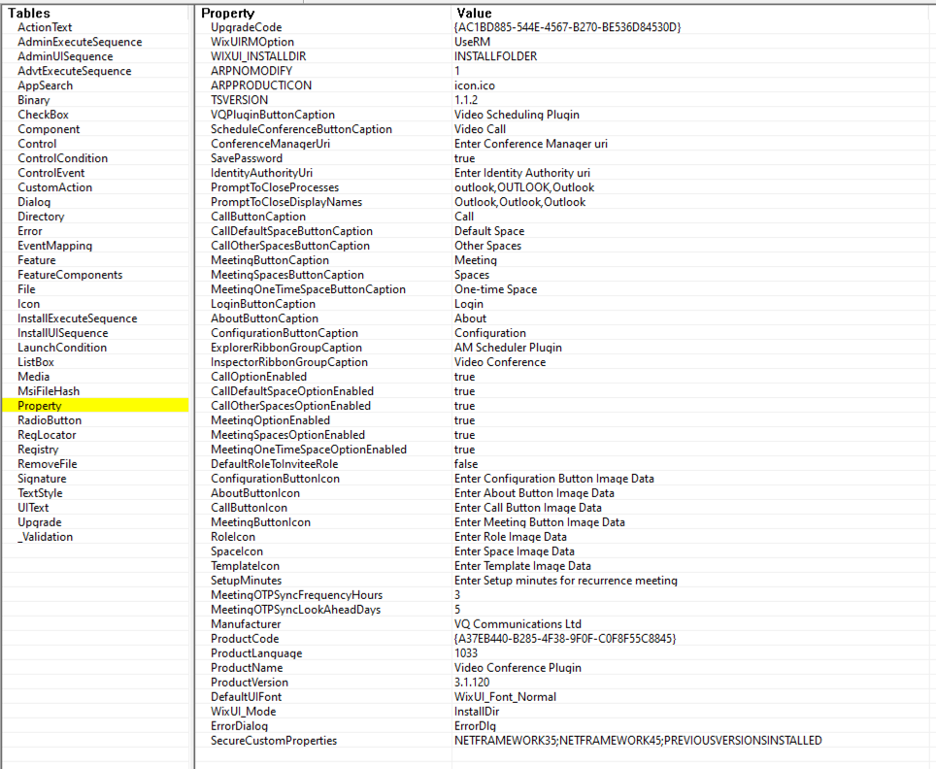Select Enter Conference Manager uri value
Viewport: 936px width, 770px height.
531,144
